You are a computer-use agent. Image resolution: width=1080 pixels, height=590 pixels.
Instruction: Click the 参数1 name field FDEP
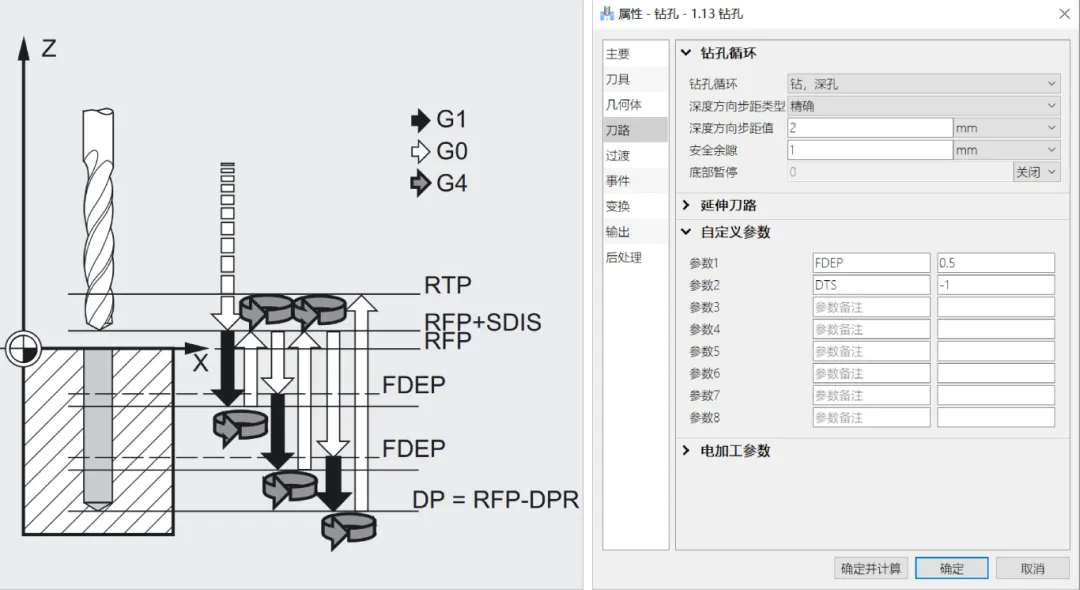(x=871, y=263)
